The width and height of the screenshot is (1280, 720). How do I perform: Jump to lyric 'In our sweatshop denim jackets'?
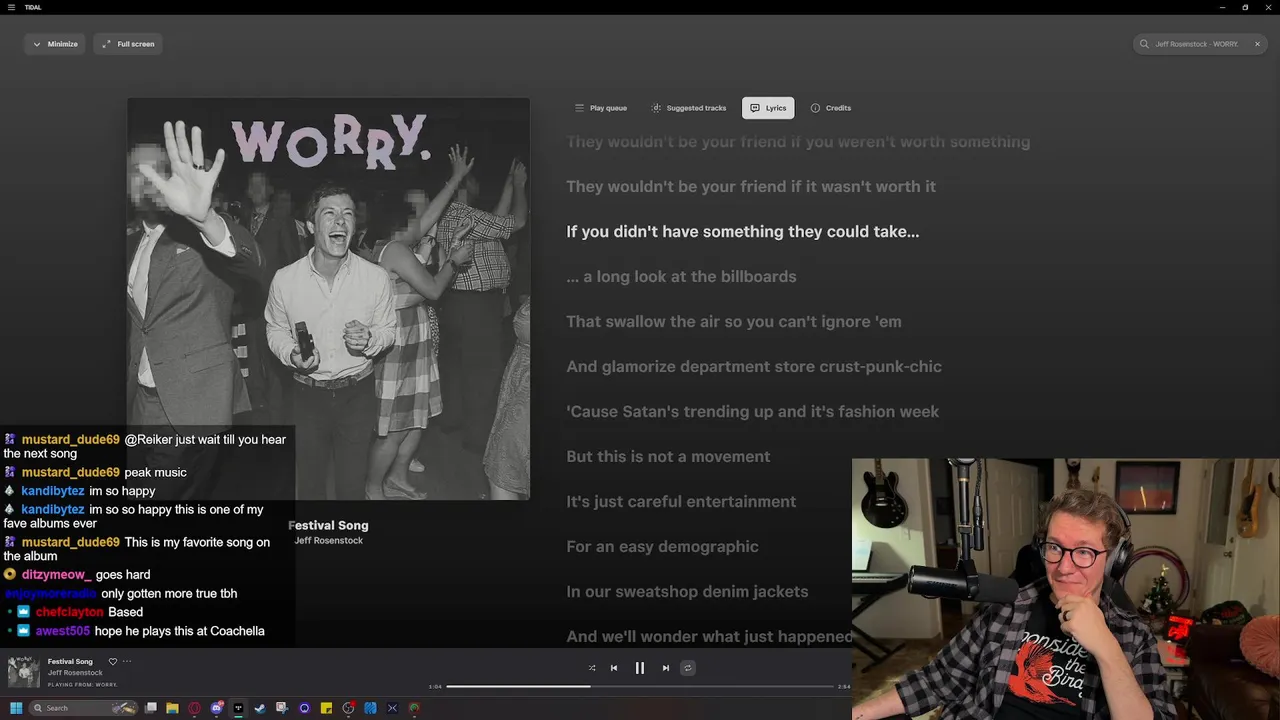(x=687, y=592)
